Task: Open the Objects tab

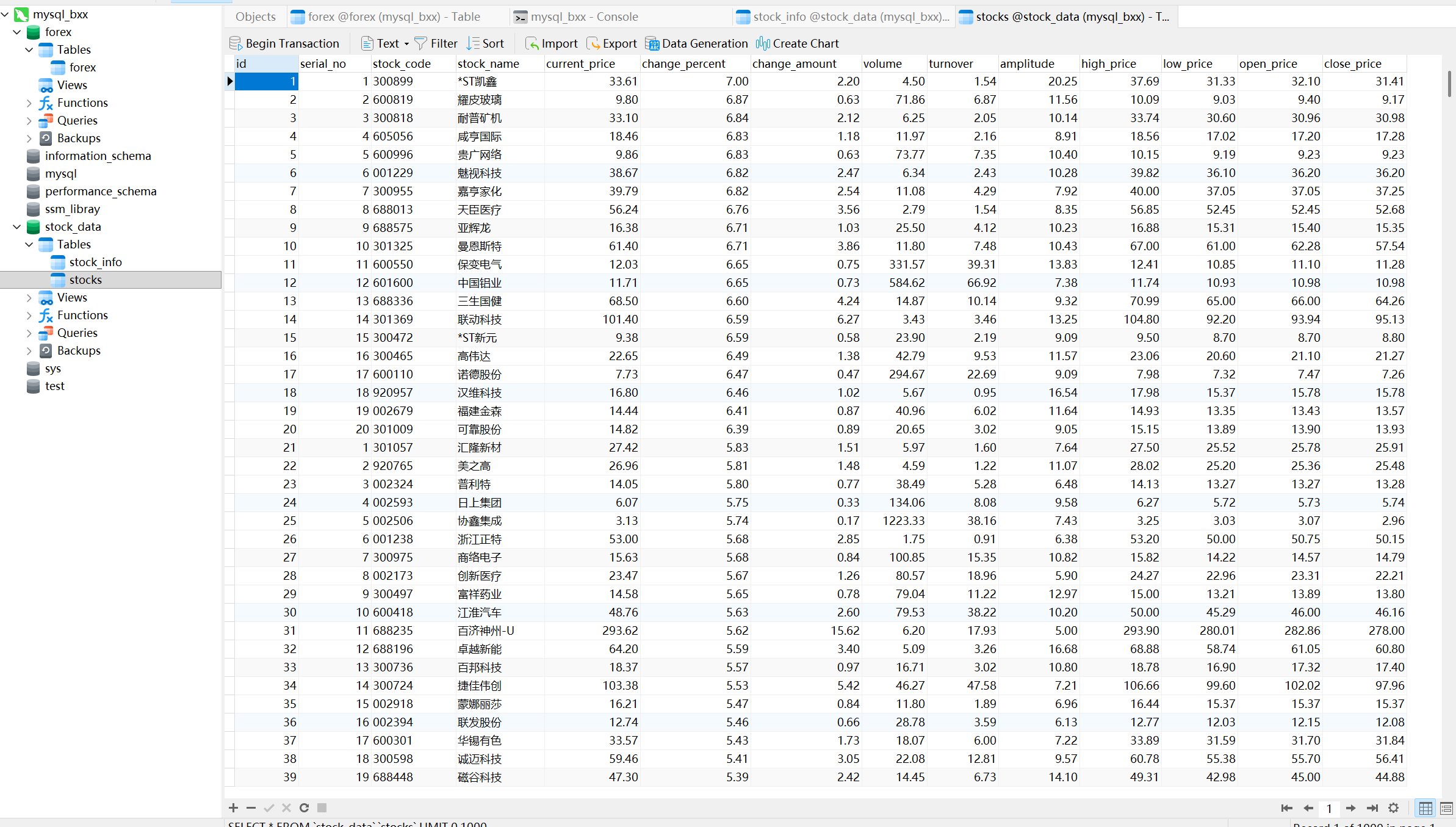Action: tap(256, 16)
